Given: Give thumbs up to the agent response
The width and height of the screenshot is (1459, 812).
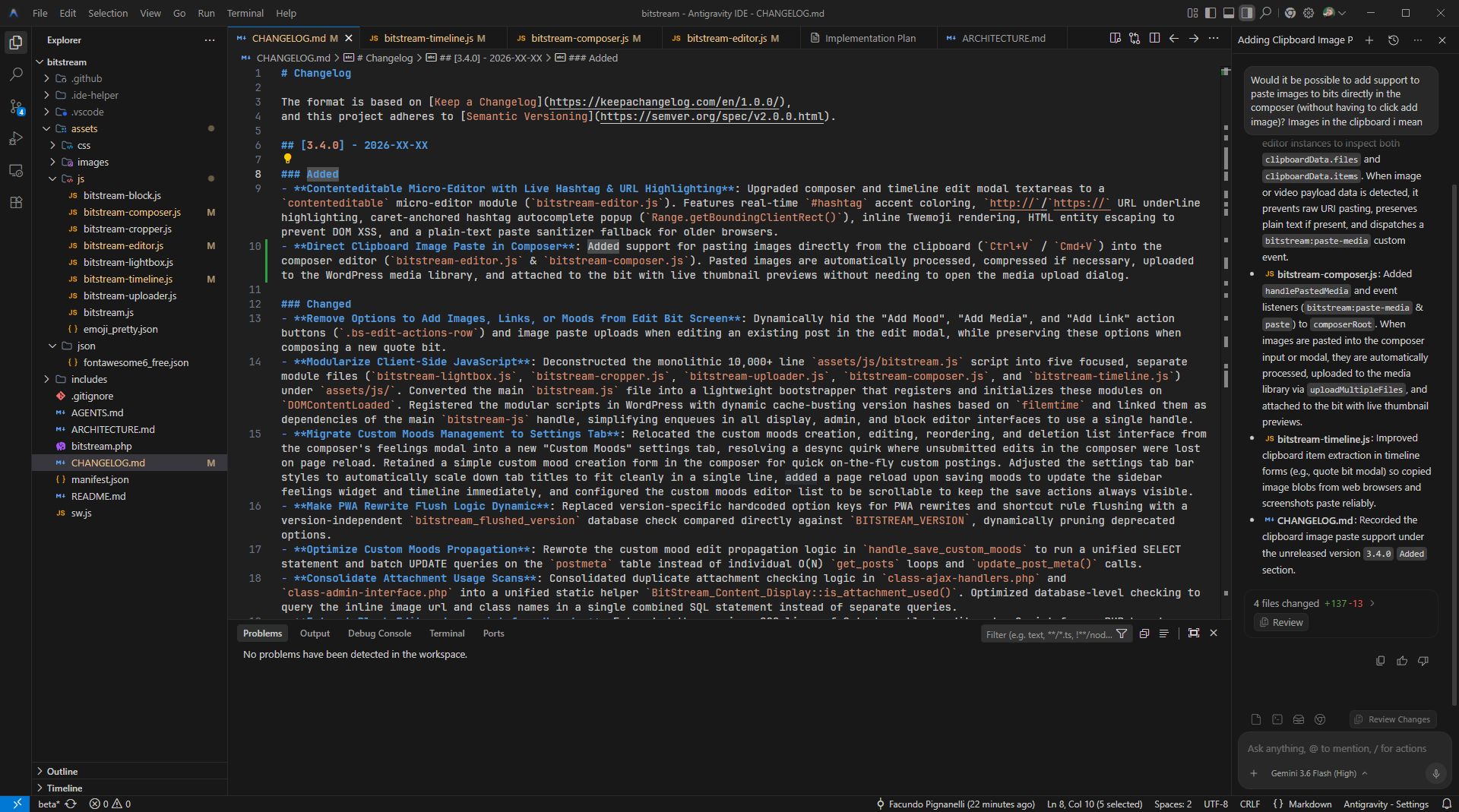Looking at the screenshot, I should click(1402, 661).
